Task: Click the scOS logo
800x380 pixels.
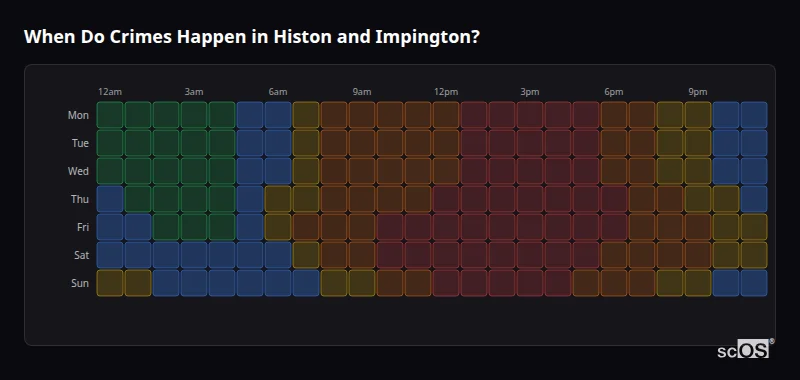Action: tap(745, 349)
